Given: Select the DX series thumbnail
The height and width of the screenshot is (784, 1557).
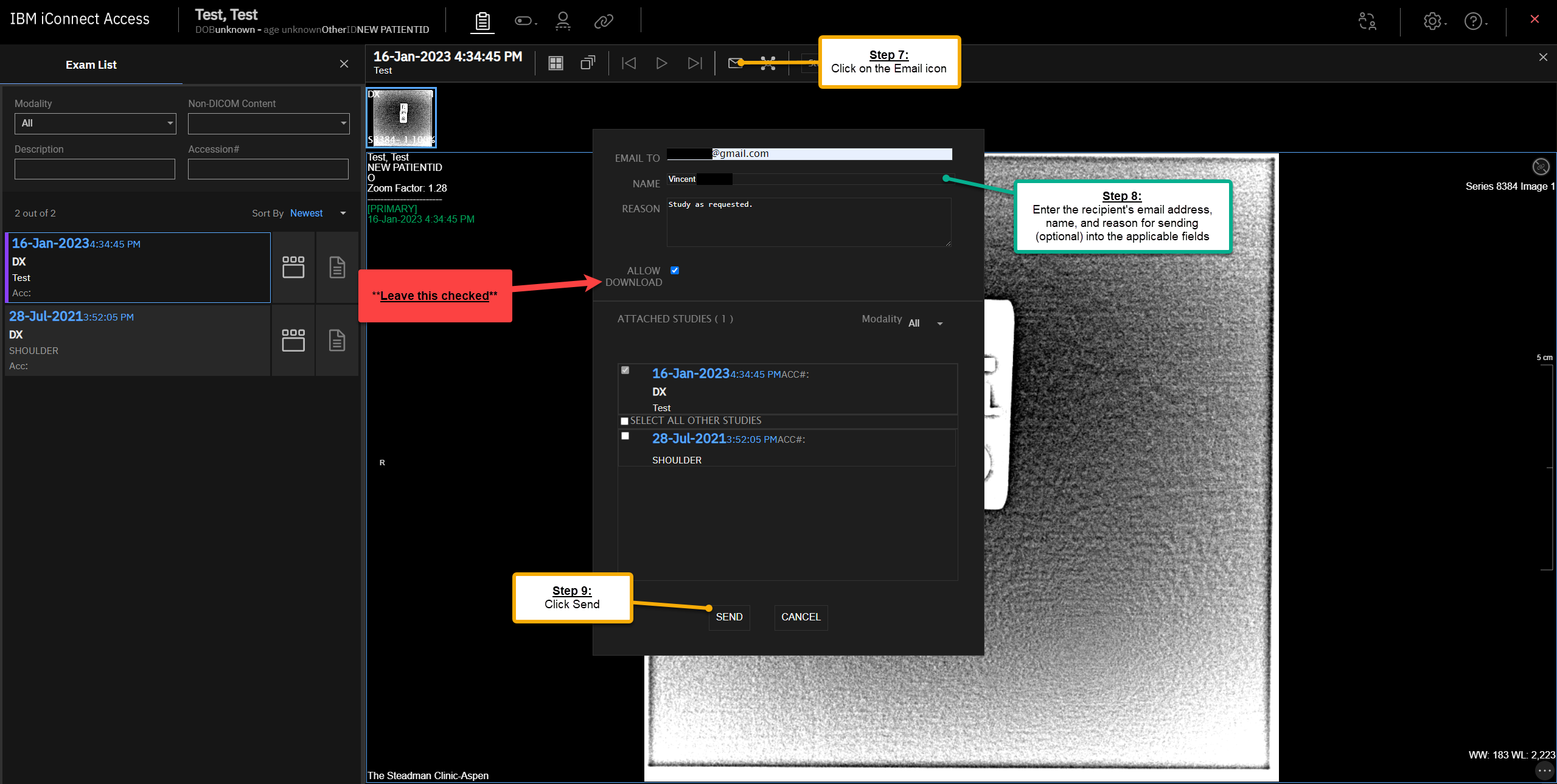Looking at the screenshot, I should 402,117.
